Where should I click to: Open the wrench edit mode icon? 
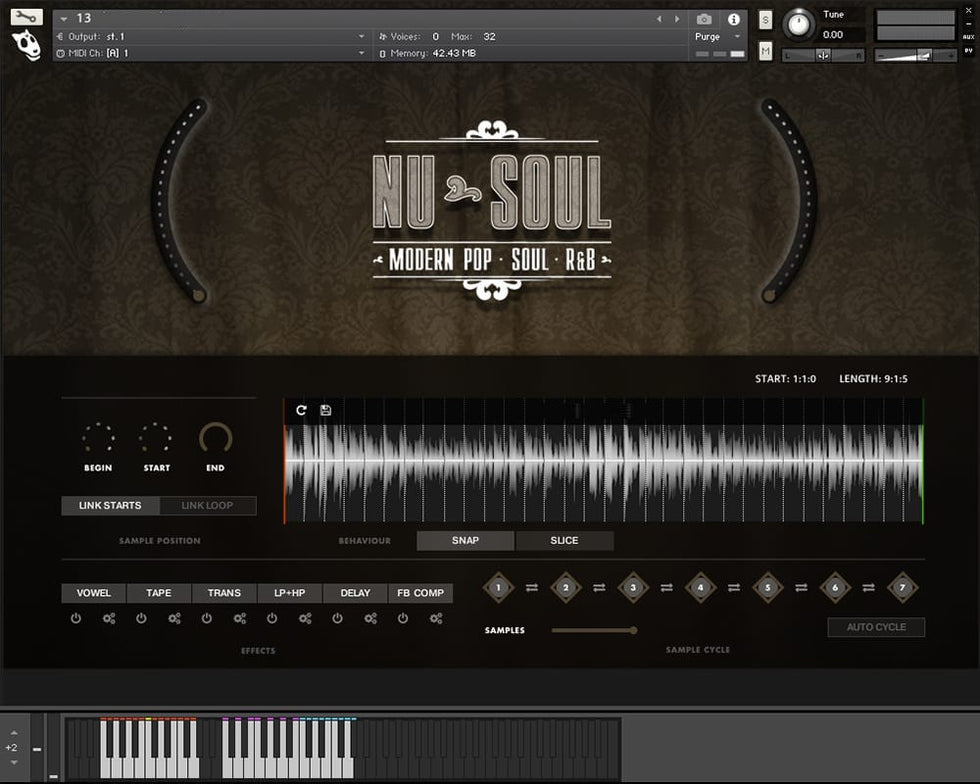(27, 16)
